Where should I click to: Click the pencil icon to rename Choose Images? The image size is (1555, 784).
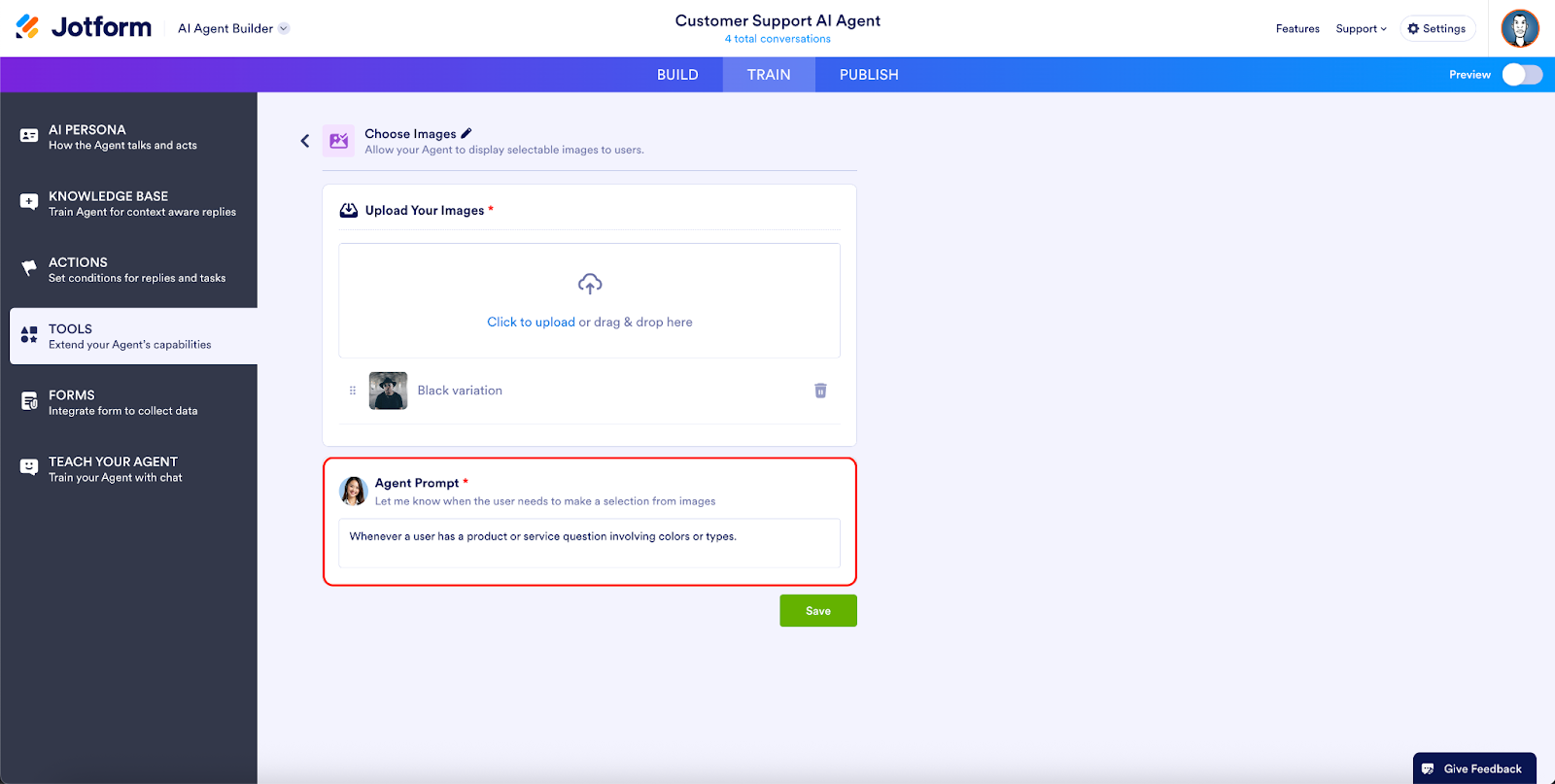click(466, 133)
